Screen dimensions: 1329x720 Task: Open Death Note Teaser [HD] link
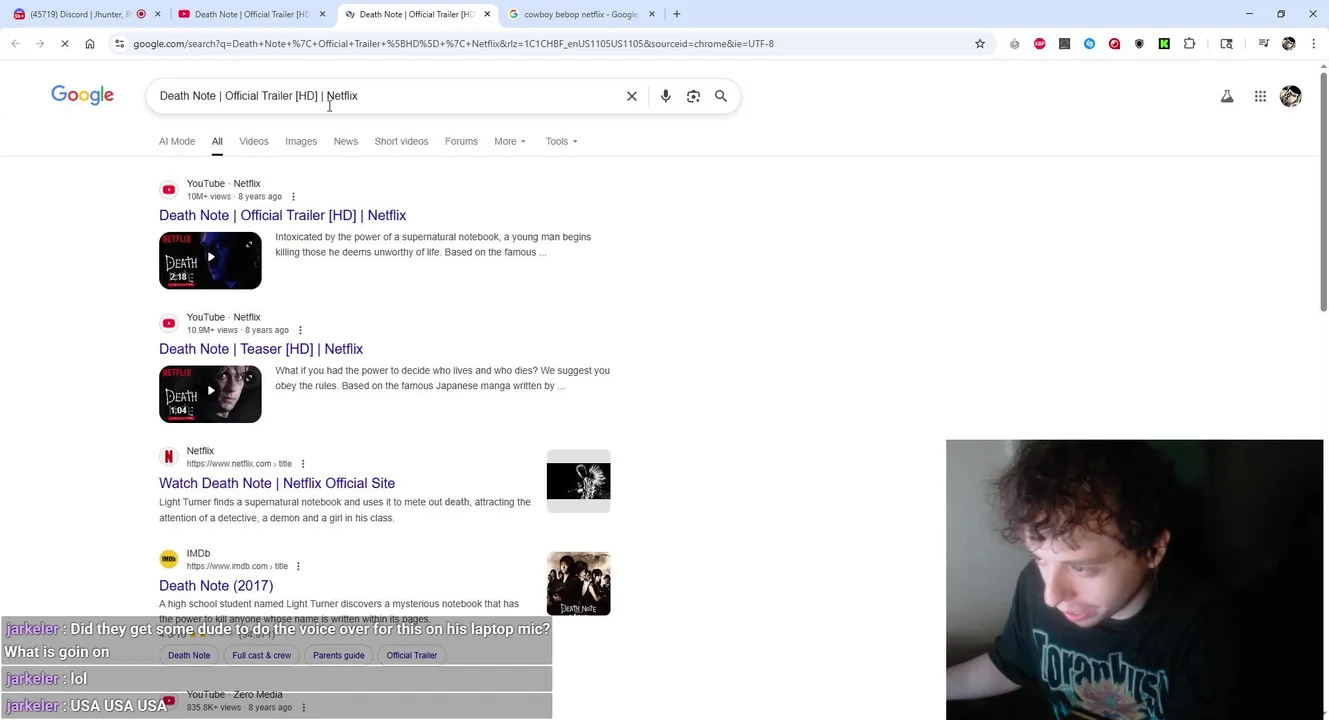(x=261, y=349)
